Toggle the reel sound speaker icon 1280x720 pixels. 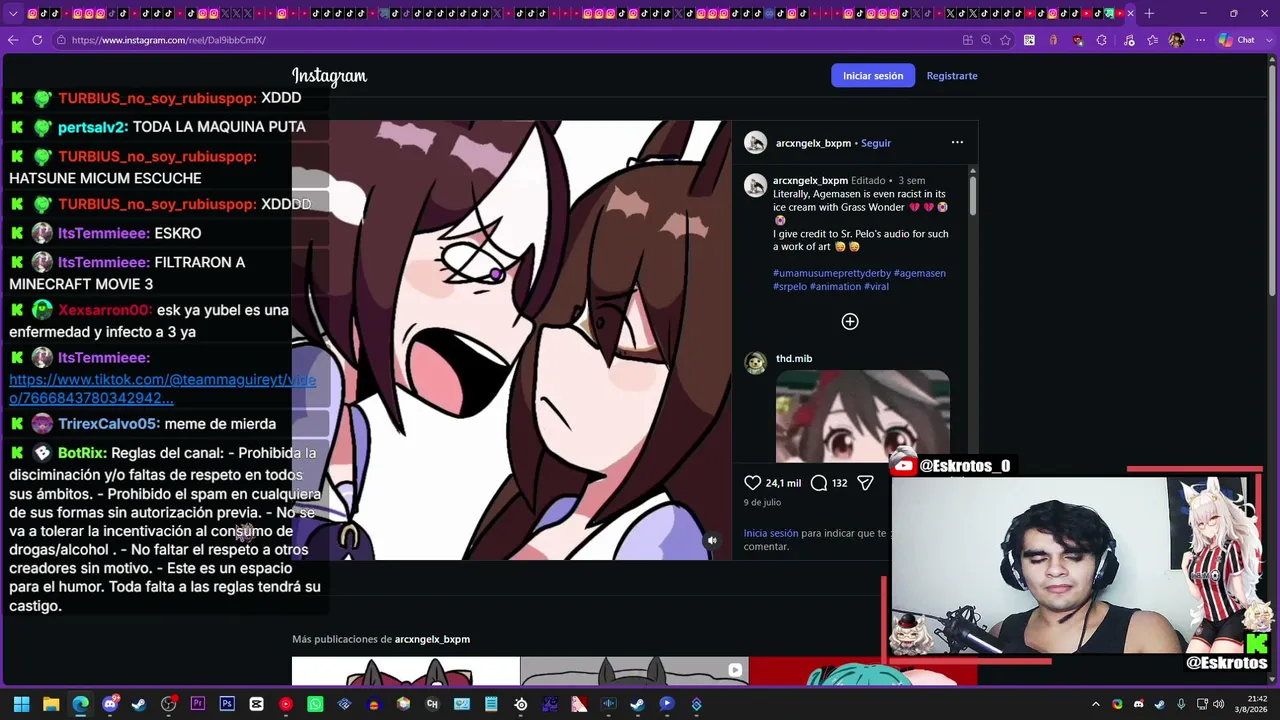[712, 540]
